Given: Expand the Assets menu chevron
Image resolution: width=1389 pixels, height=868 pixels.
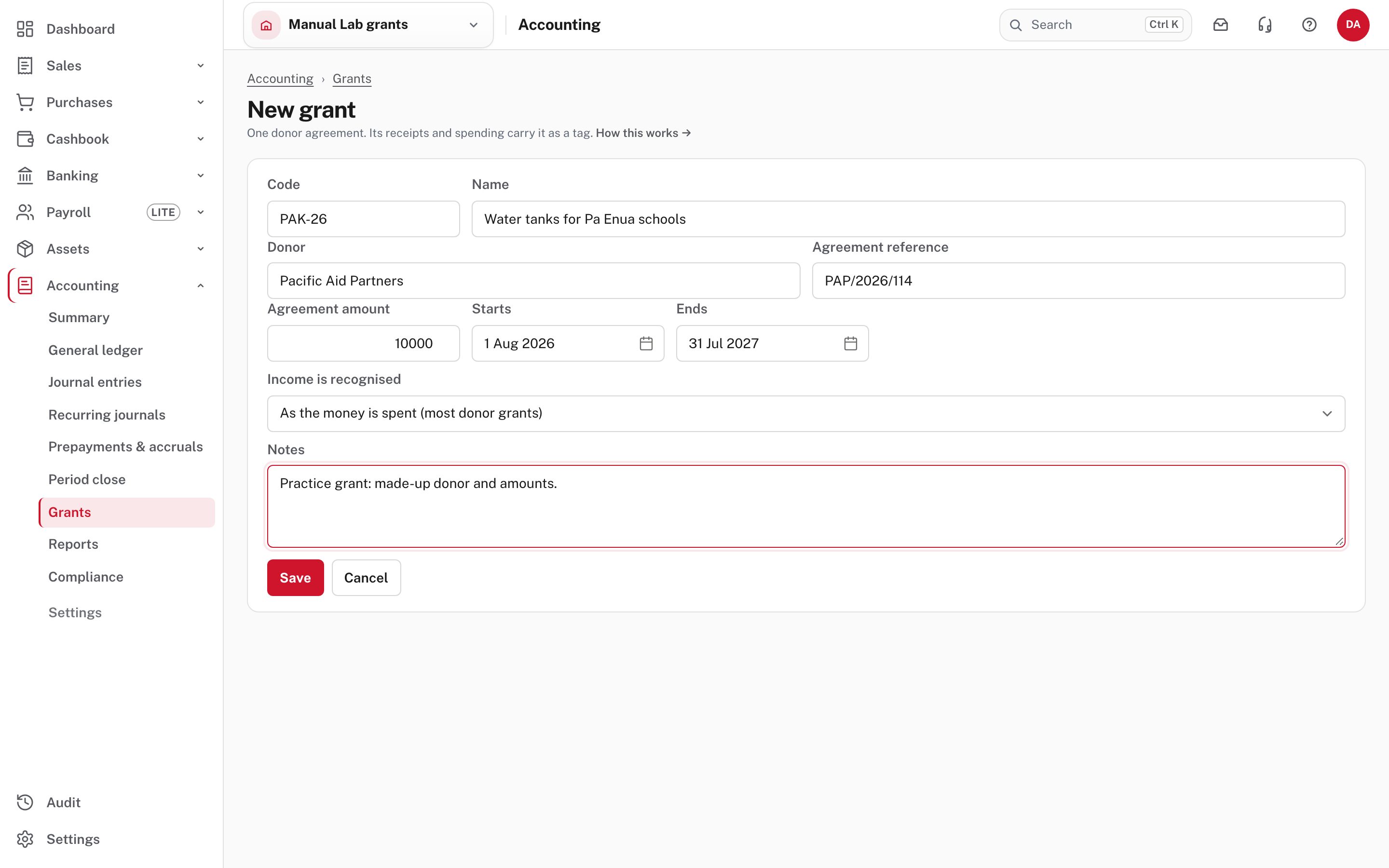Looking at the screenshot, I should pos(200,249).
